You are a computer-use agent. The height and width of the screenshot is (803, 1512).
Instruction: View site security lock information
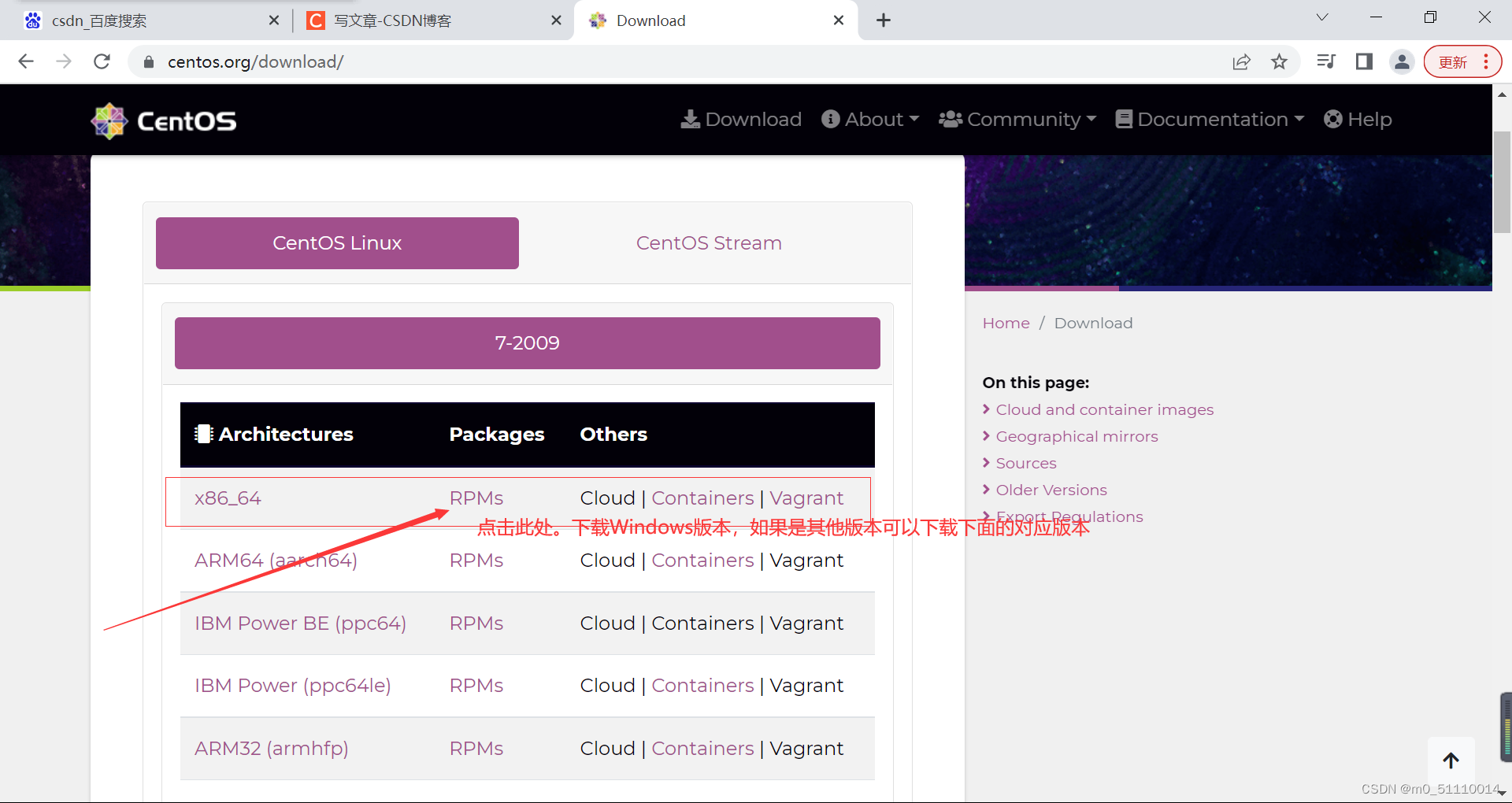coord(148,61)
